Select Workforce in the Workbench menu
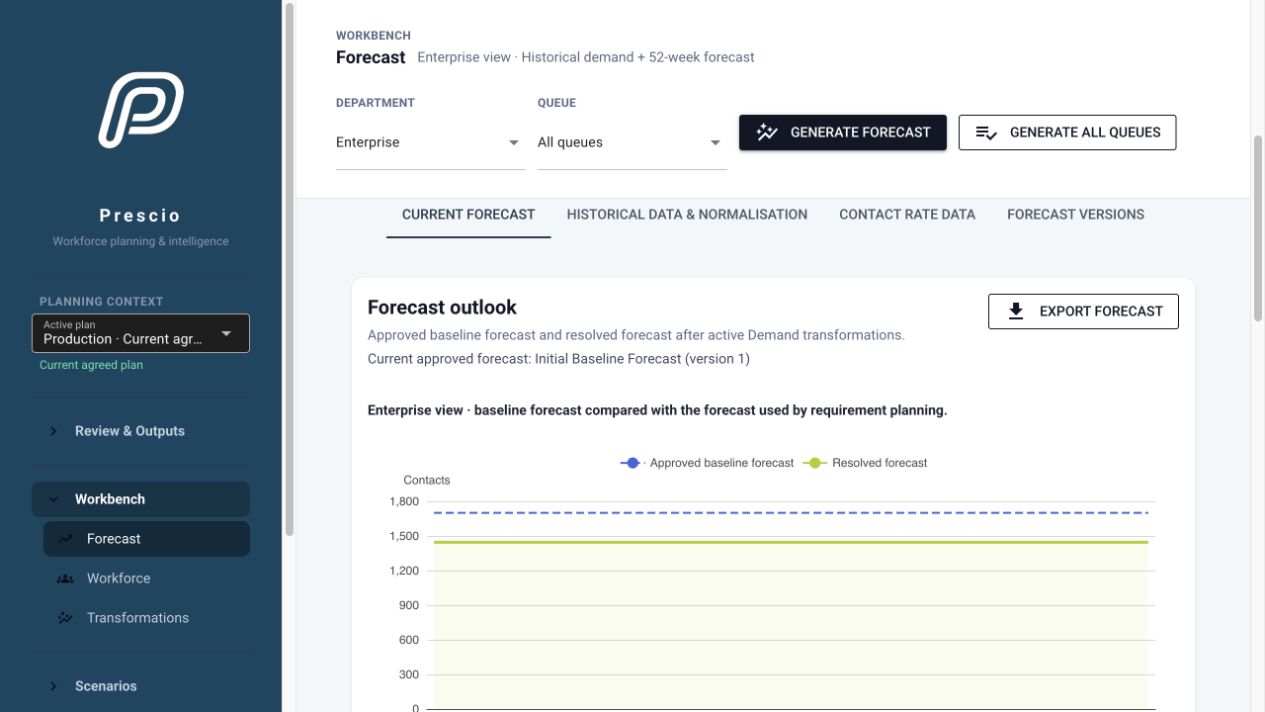 (x=146, y=578)
